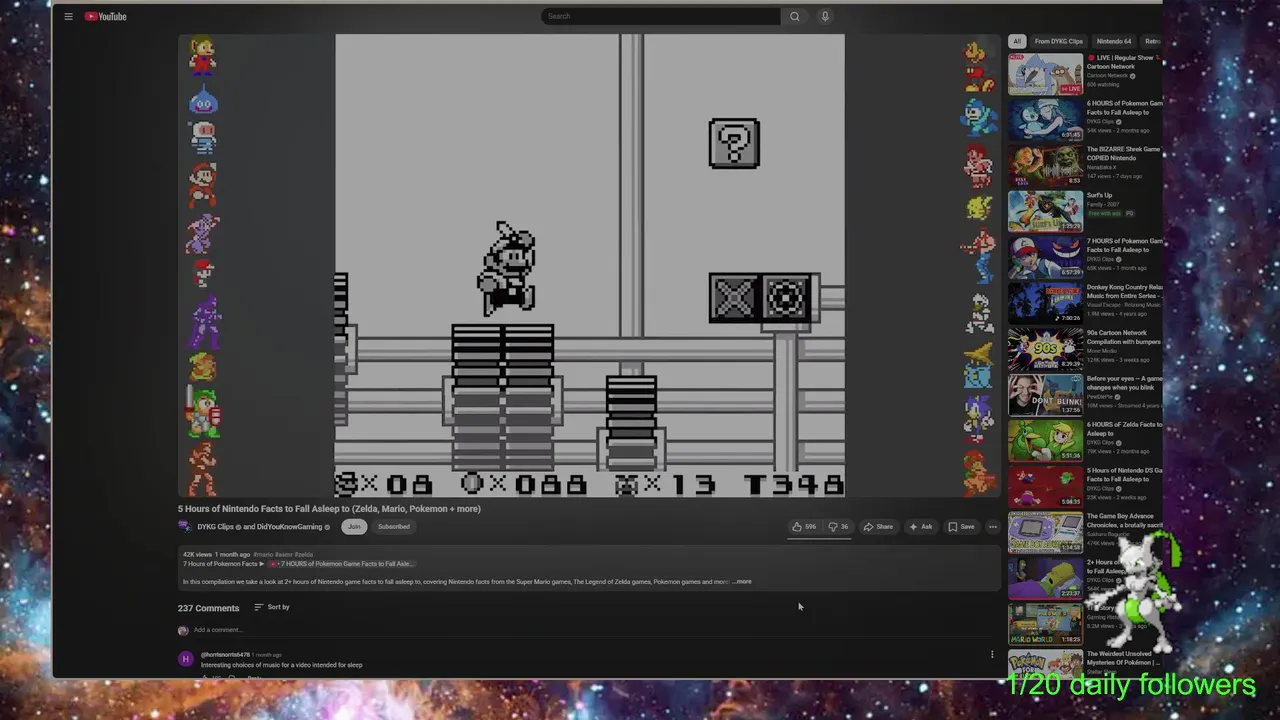The width and height of the screenshot is (1280, 720).
Task: Open the Mario World 1:18:25 video thumbnail
Action: click(1045, 625)
